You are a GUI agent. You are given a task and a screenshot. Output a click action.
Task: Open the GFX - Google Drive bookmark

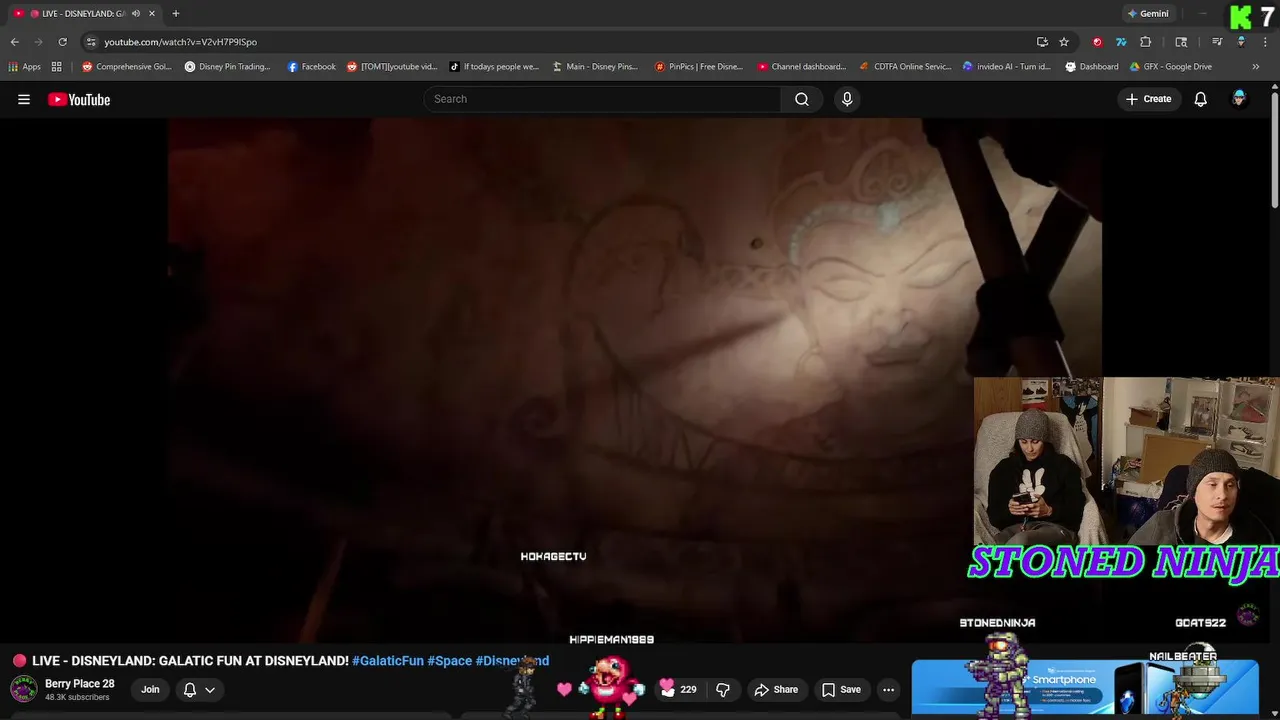(1170, 67)
